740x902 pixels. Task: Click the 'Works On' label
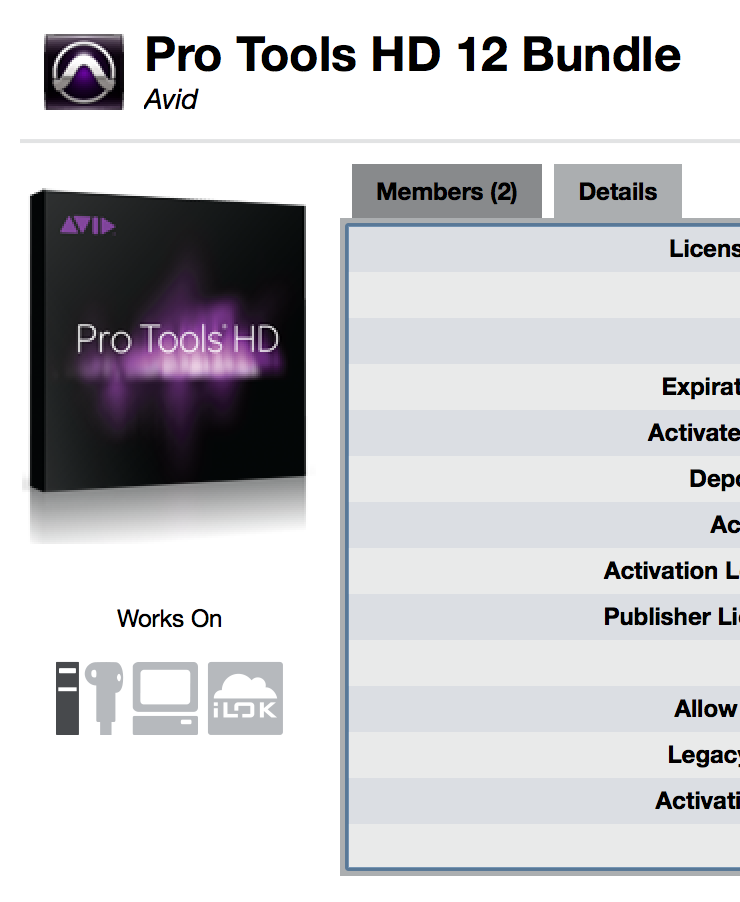click(x=169, y=619)
